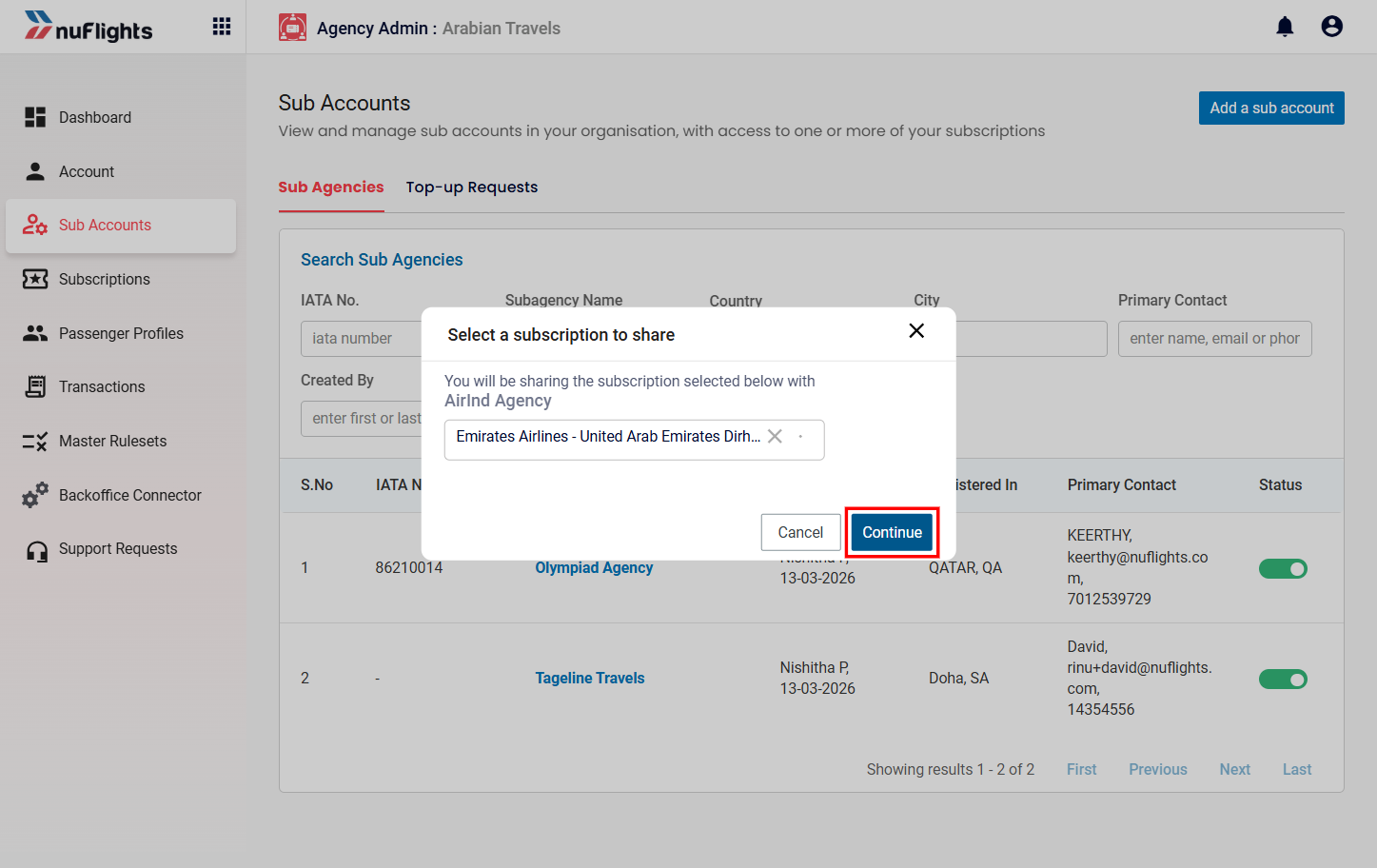Click the Account person icon
The width and height of the screenshot is (1377, 868).
tap(35, 171)
